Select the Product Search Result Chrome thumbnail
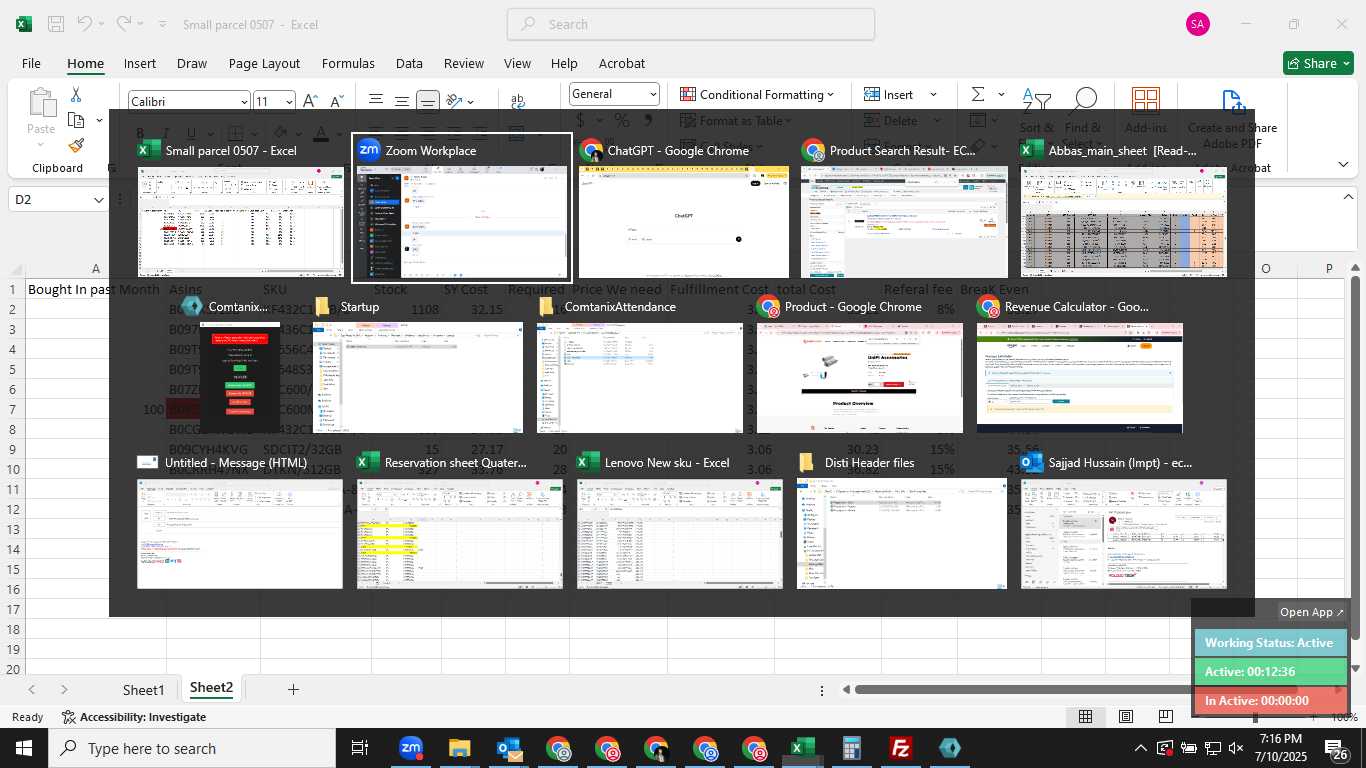The image size is (1366, 768). pyautogui.click(x=904, y=208)
